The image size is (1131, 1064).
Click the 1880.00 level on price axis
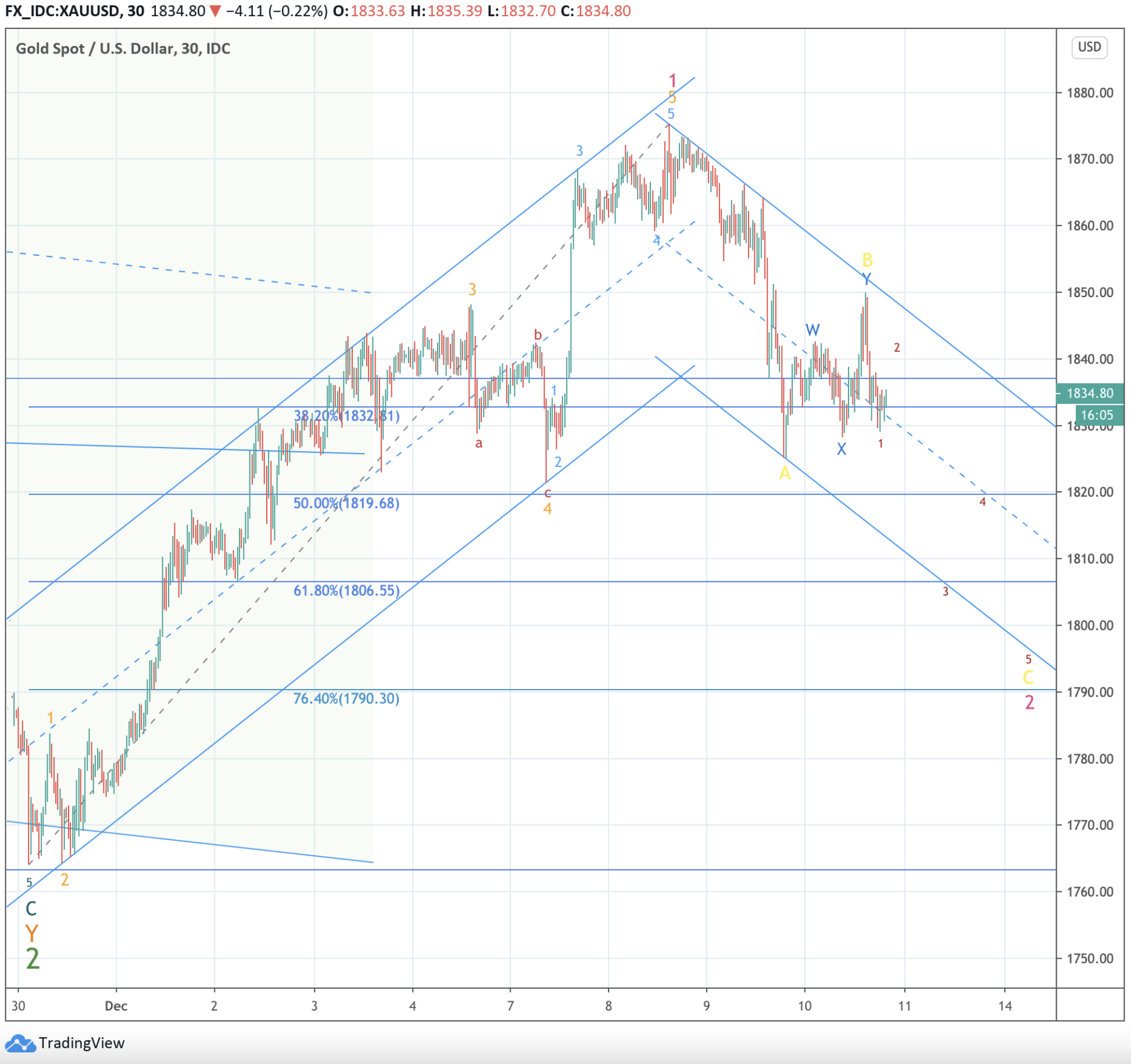tap(1090, 93)
